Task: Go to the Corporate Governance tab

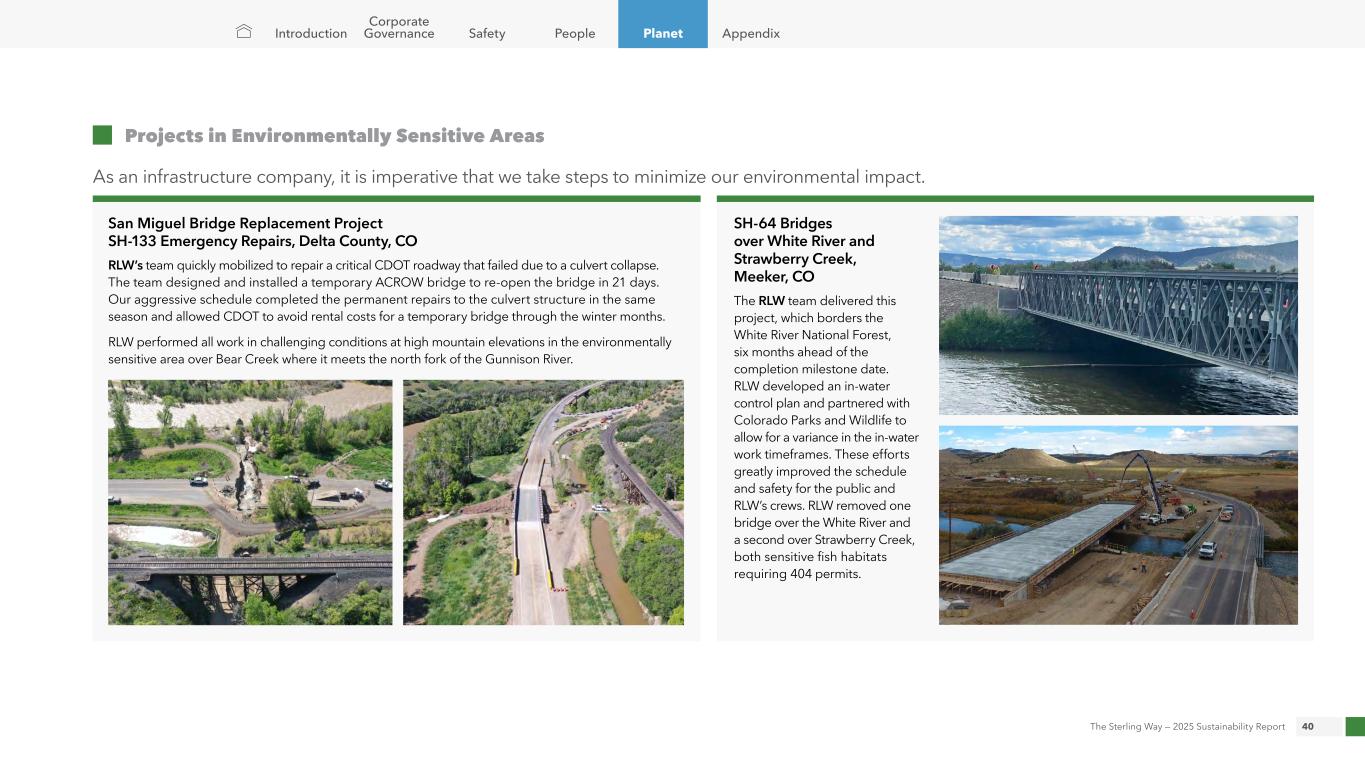Action: [399, 27]
